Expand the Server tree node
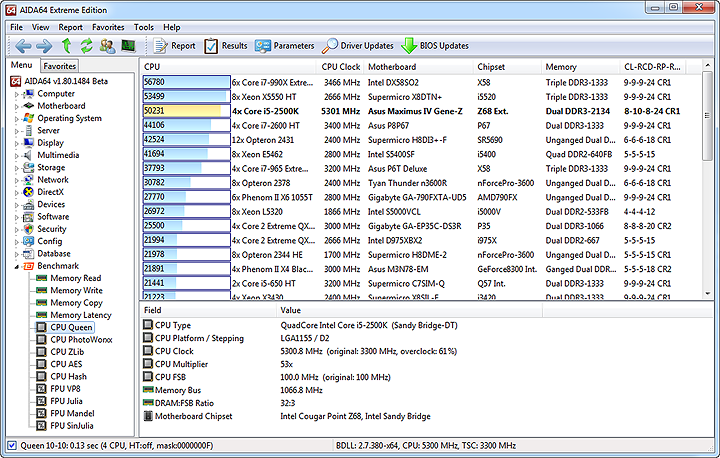 [17, 131]
